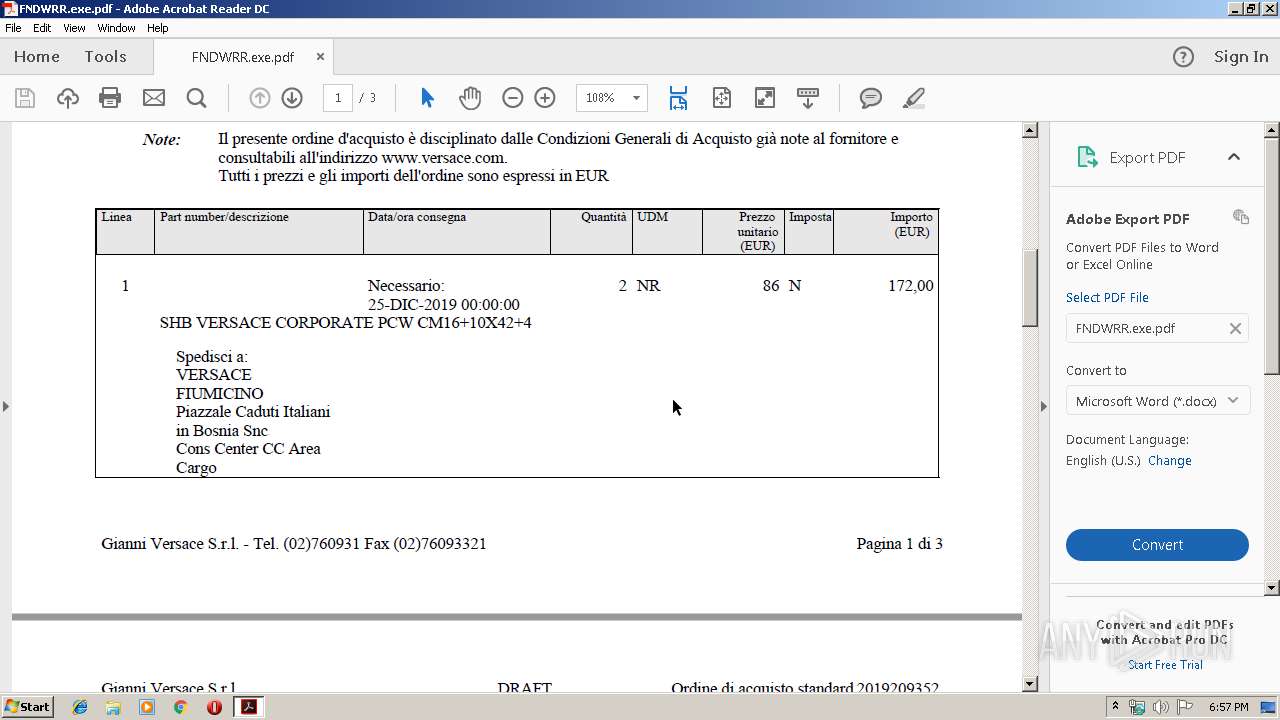
Task: Click the Sign In link
Action: 1241,57
